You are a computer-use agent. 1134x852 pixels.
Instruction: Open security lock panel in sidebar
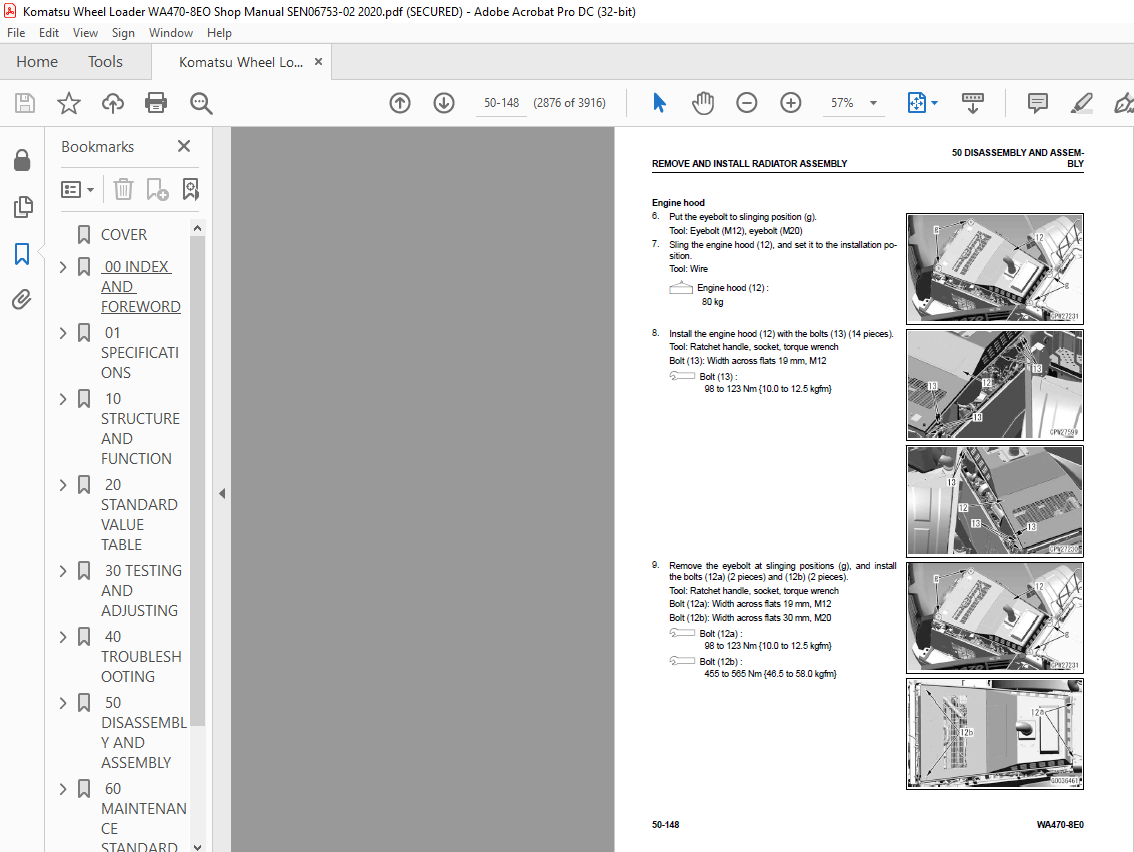[22, 160]
